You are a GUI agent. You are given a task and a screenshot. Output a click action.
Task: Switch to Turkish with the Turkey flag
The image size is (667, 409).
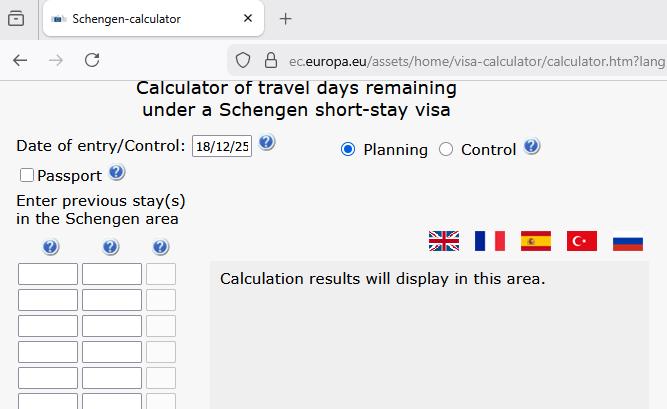(582, 241)
